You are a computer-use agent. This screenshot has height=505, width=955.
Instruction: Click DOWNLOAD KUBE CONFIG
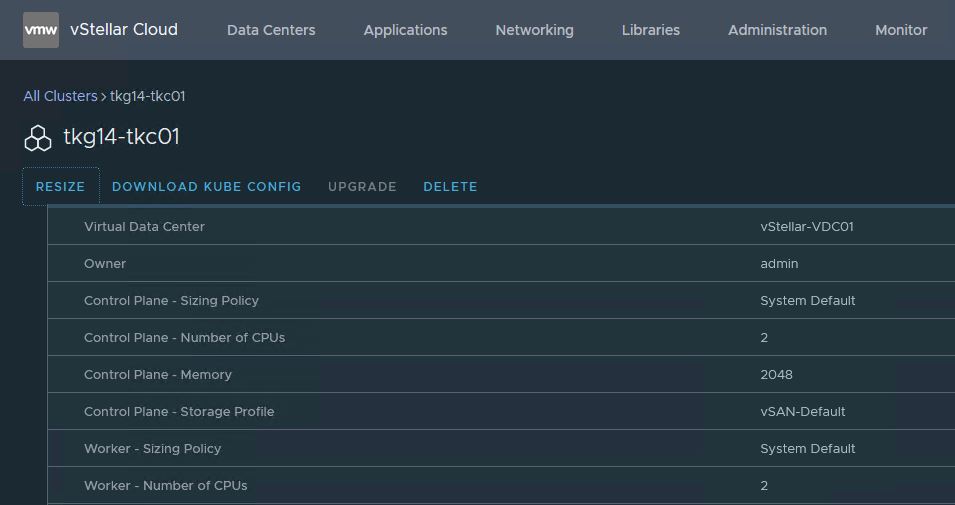[206, 187]
